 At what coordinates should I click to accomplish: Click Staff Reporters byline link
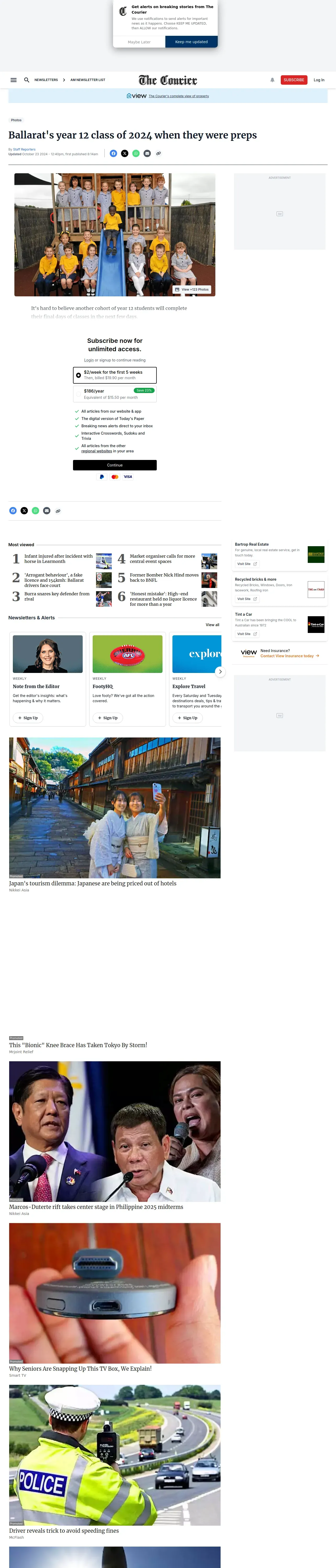(x=24, y=149)
